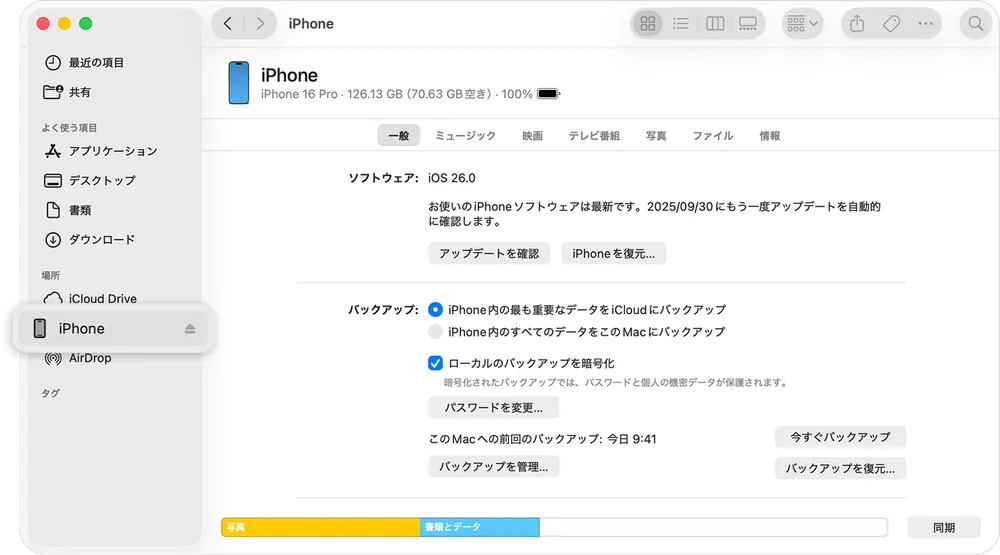Viewport: 1000px width, 555px height.
Task: Click アップデートを確認 button
Action: click(x=489, y=253)
